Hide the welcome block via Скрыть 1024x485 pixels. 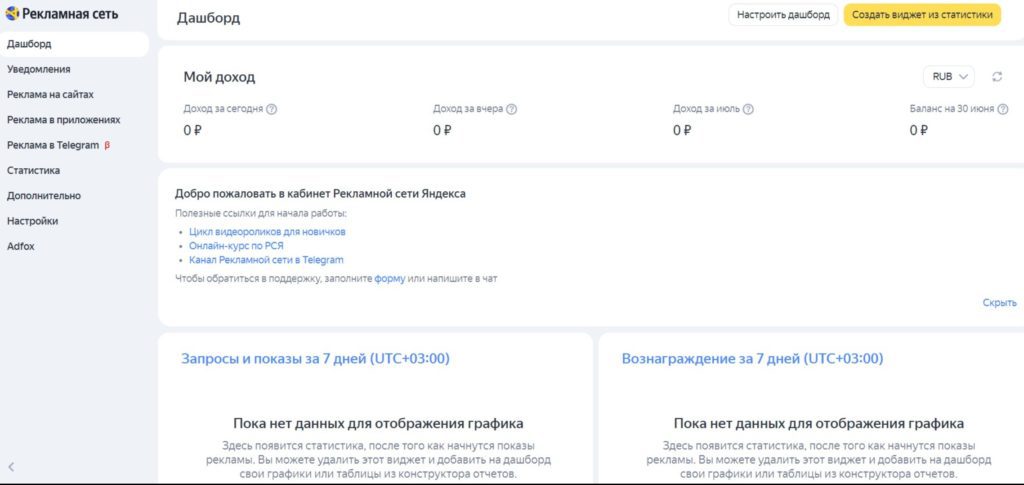pos(999,303)
